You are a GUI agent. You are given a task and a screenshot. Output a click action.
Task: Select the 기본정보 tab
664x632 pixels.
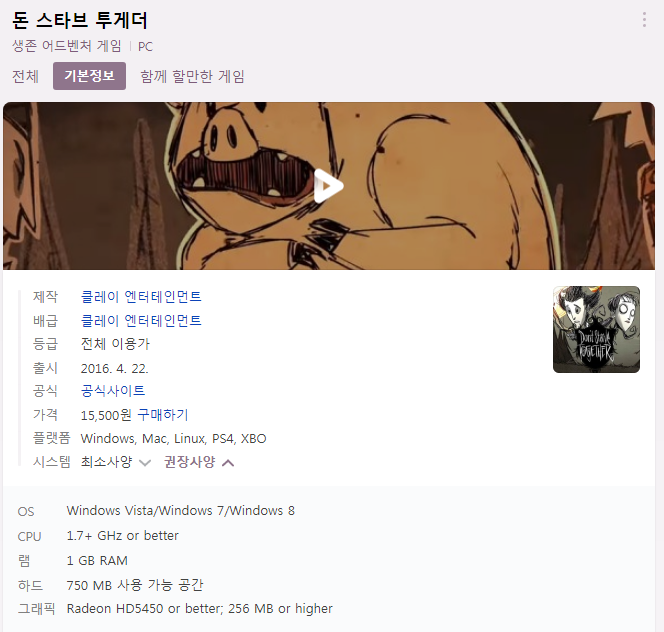(89, 76)
